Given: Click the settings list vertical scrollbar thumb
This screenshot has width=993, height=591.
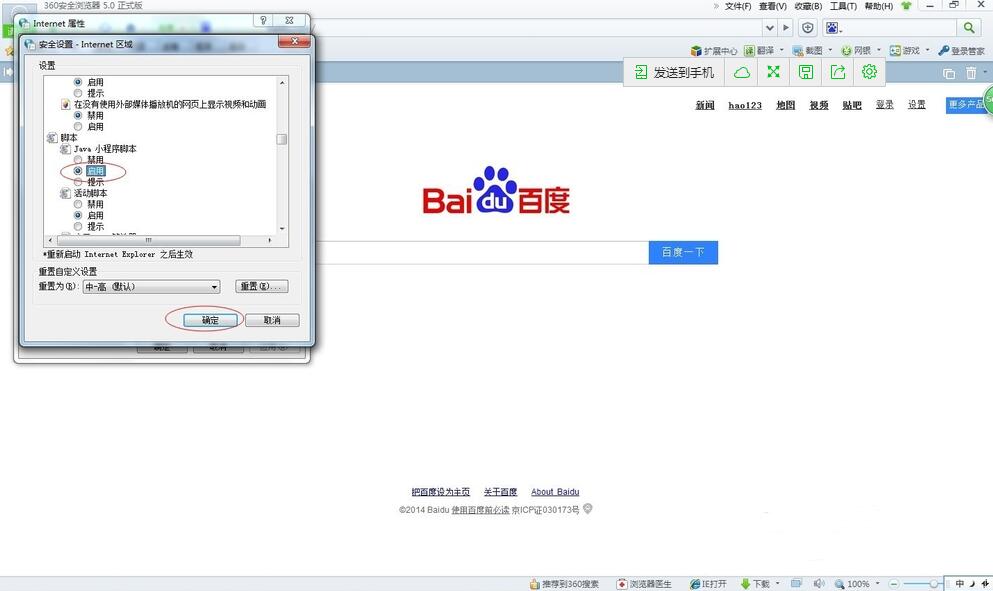Looking at the screenshot, I should click(282, 139).
